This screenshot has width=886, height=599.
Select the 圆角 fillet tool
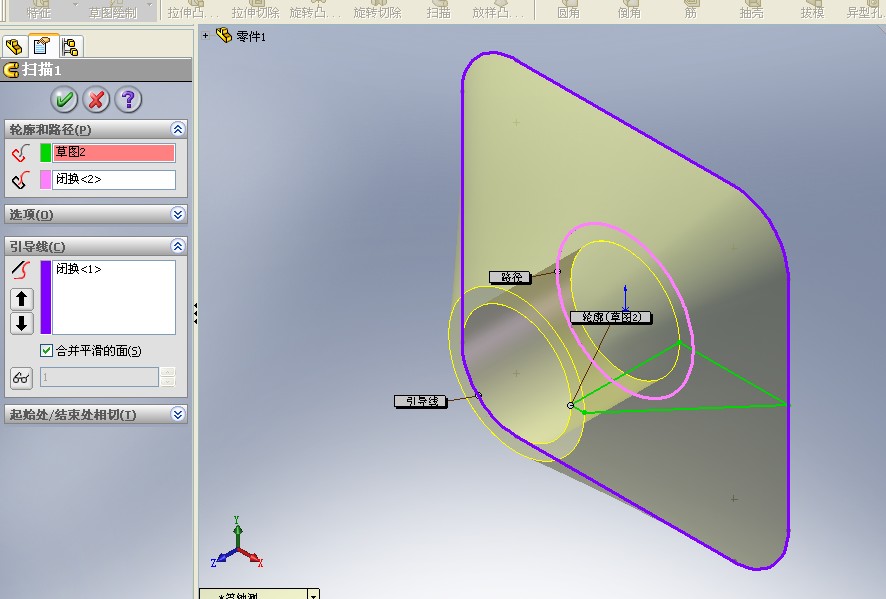pyautogui.click(x=568, y=12)
